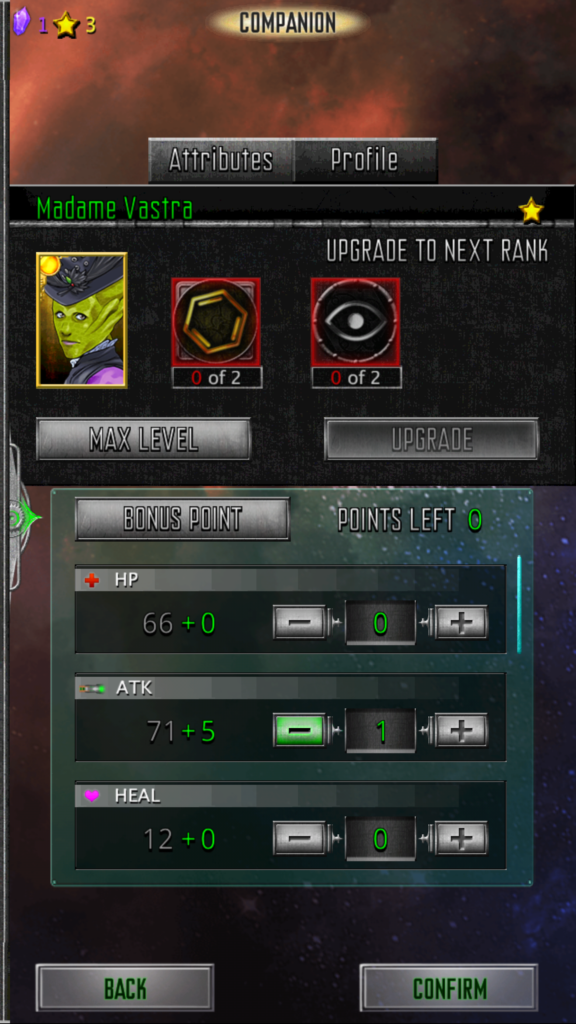This screenshot has width=576, height=1024.
Task: Tap the red cross HP icon
Action: tap(92, 580)
